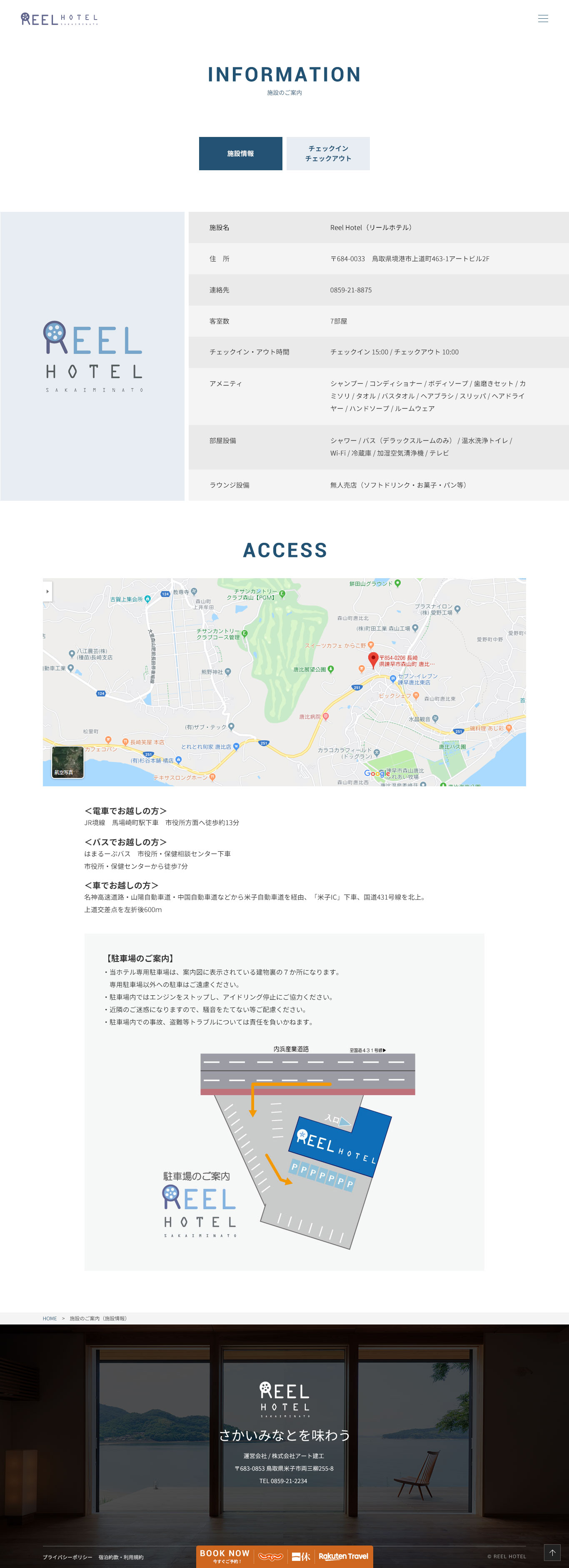Switch map to 航空写真 aerial view thumbnail

point(67,761)
